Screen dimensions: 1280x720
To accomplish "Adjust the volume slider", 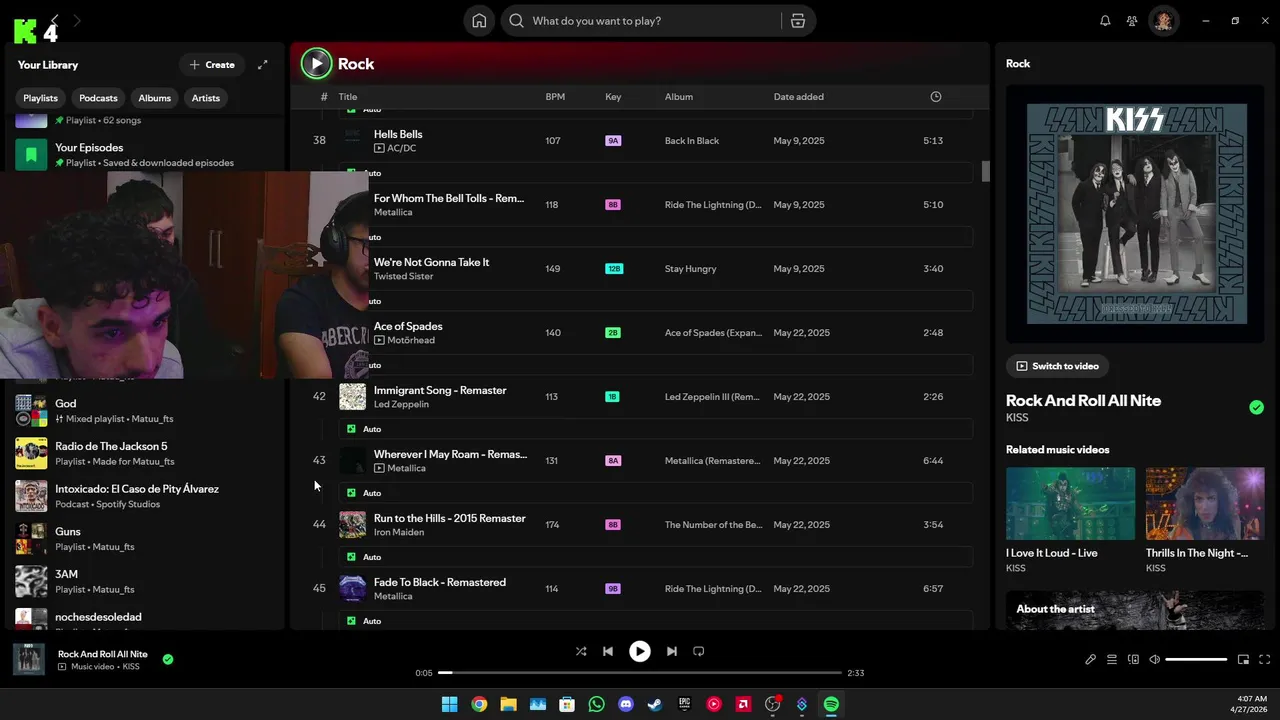I will pos(1196,660).
